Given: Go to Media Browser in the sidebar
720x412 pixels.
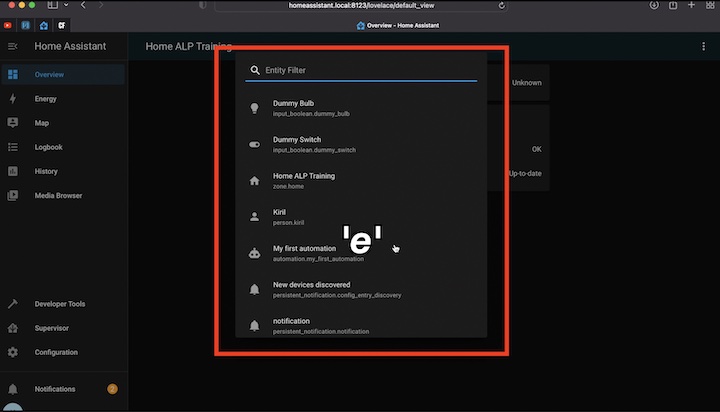Looking at the screenshot, I should coord(63,195).
